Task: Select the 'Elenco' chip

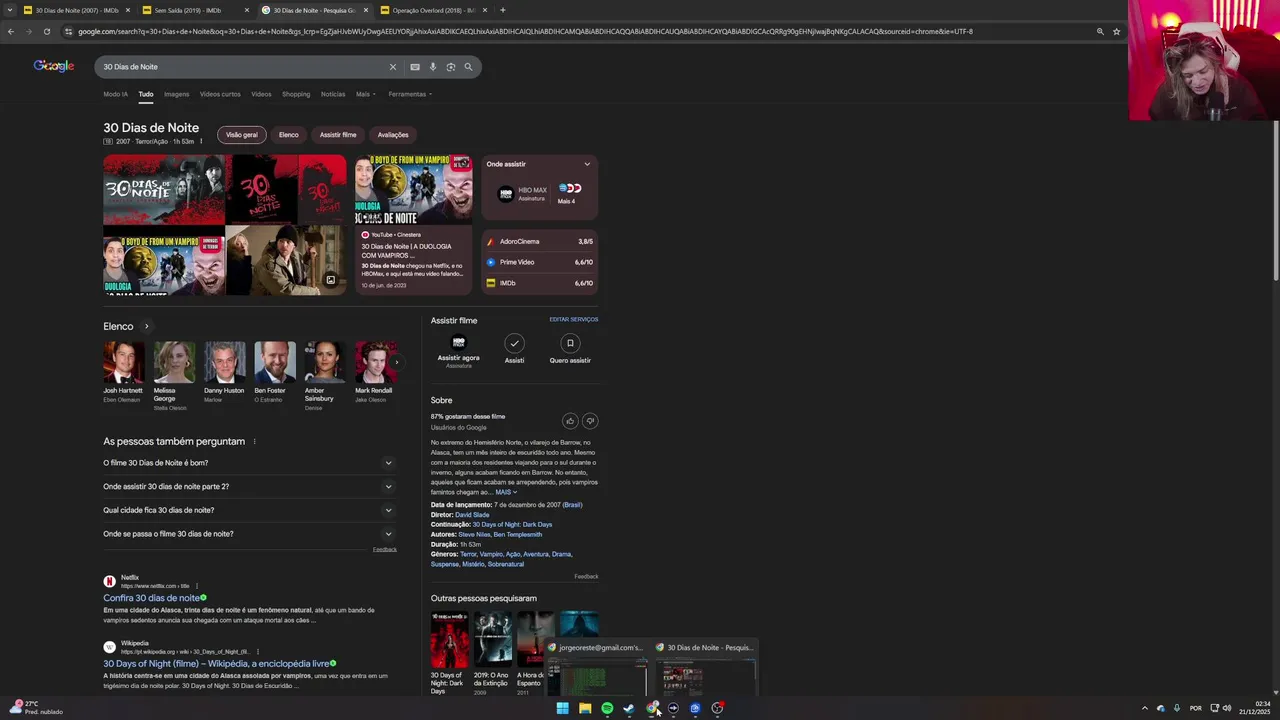Action: tap(288, 135)
